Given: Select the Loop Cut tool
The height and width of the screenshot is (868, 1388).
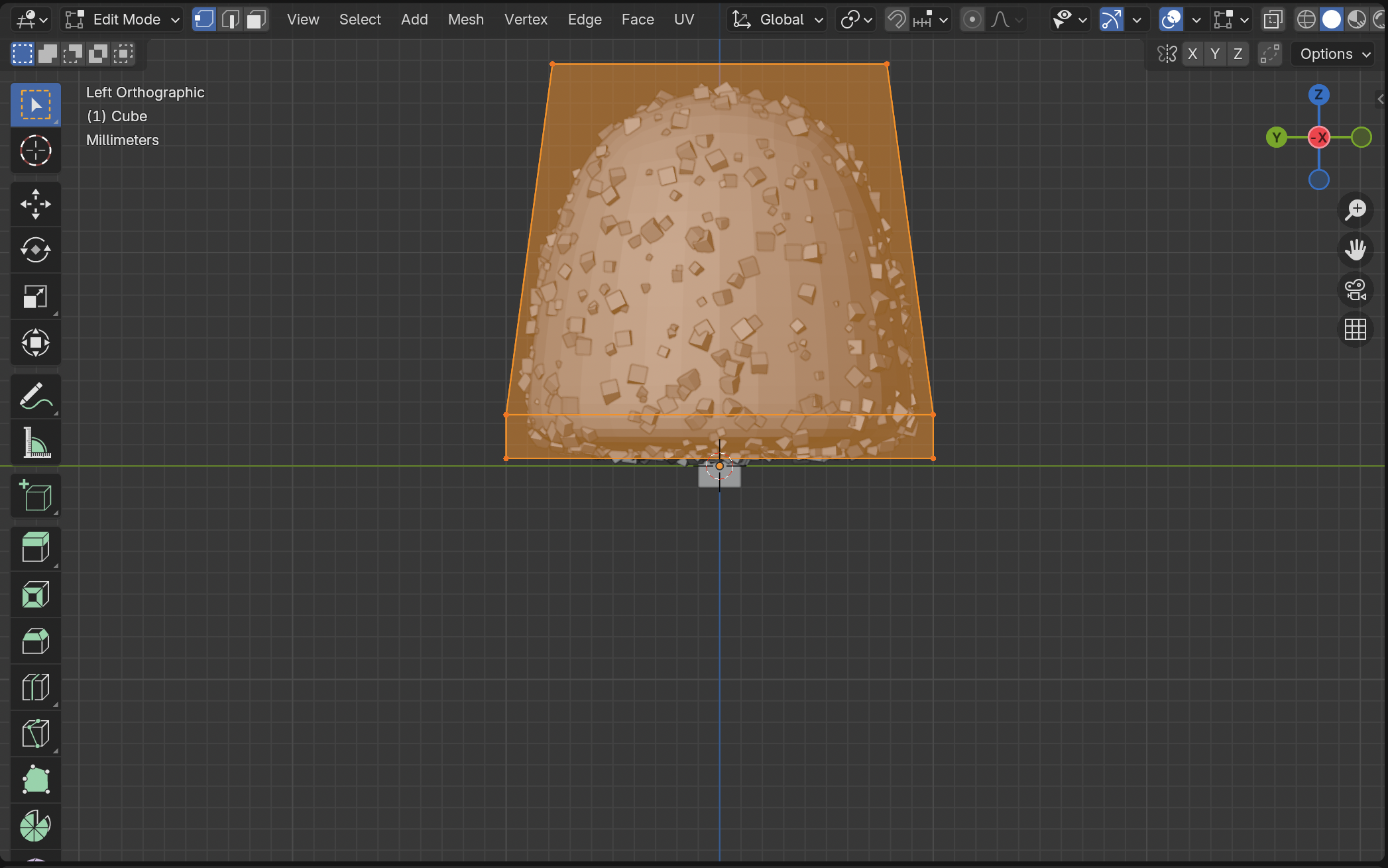Looking at the screenshot, I should click(x=35, y=688).
